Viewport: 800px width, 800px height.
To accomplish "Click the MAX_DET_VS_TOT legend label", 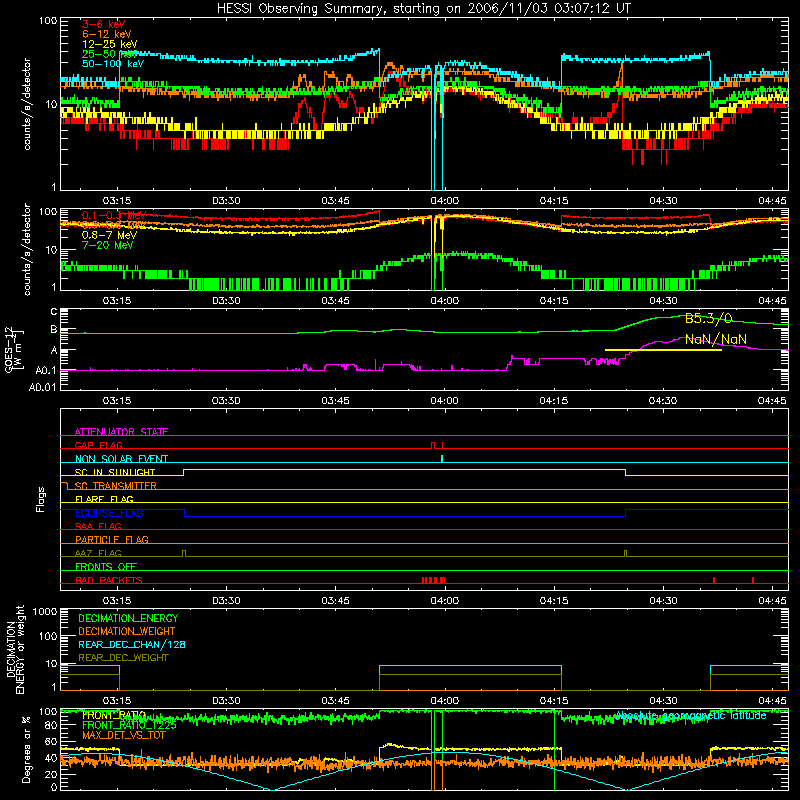I will click(x=123, y=735).
